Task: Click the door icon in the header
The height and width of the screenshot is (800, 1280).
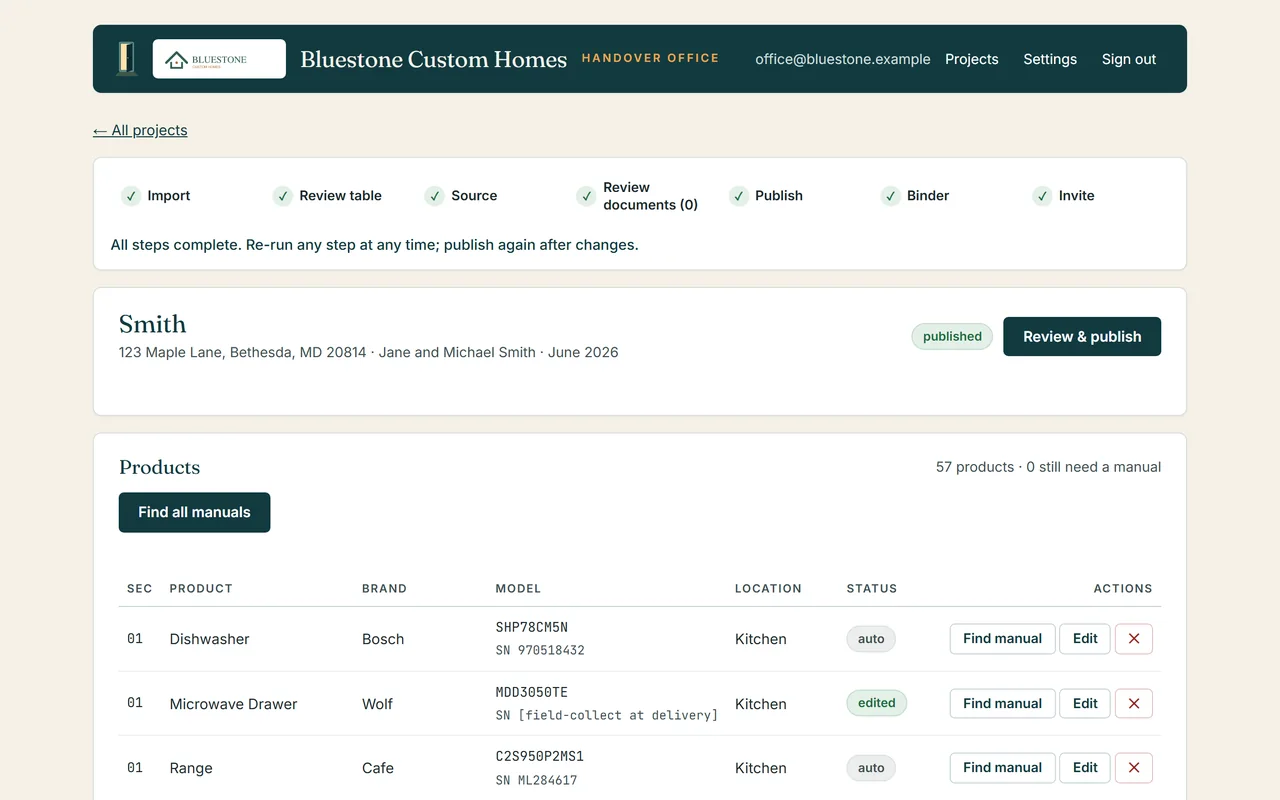Action: click(126, 59)
